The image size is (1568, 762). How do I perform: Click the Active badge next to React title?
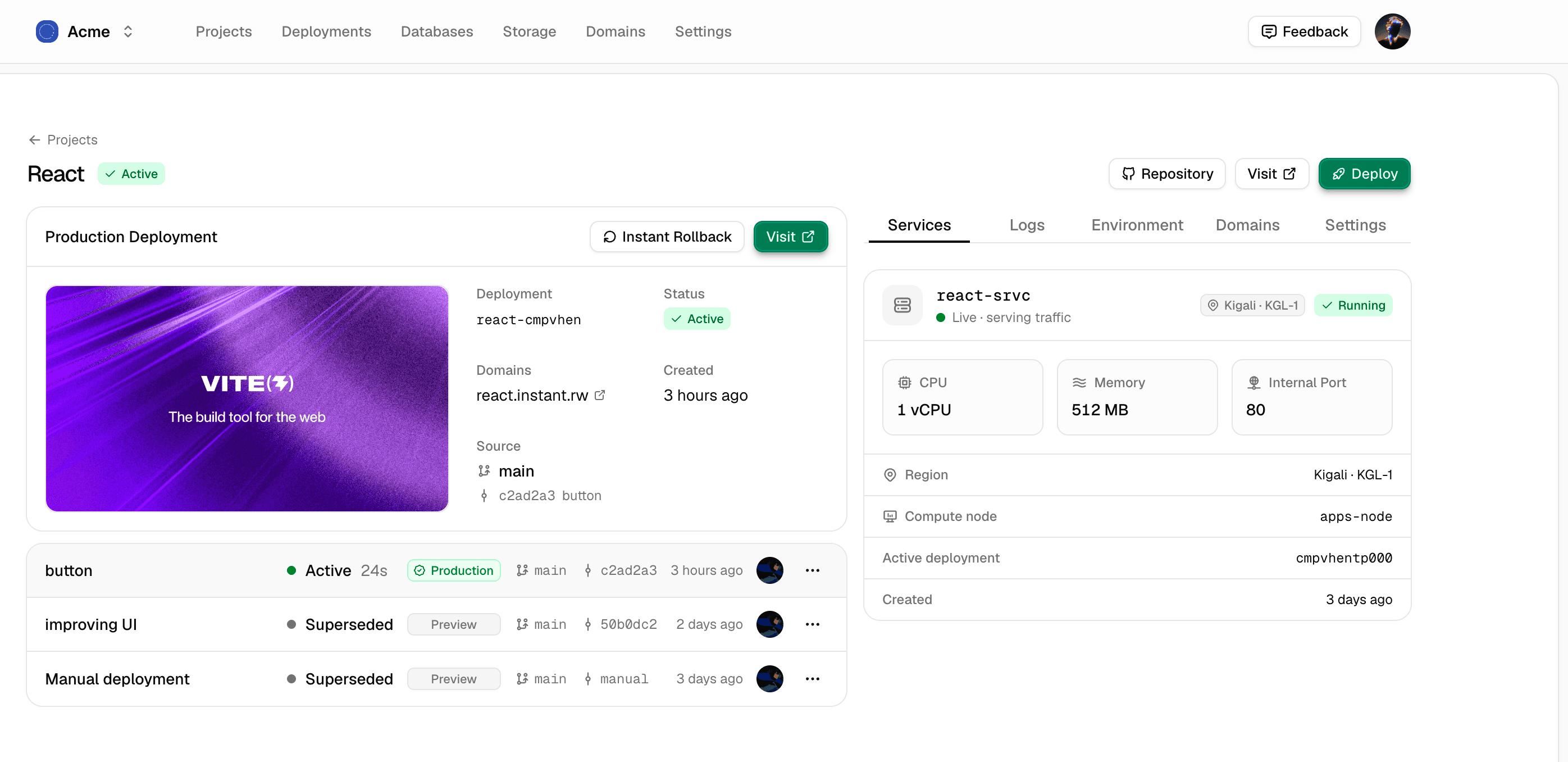[131, 174]
